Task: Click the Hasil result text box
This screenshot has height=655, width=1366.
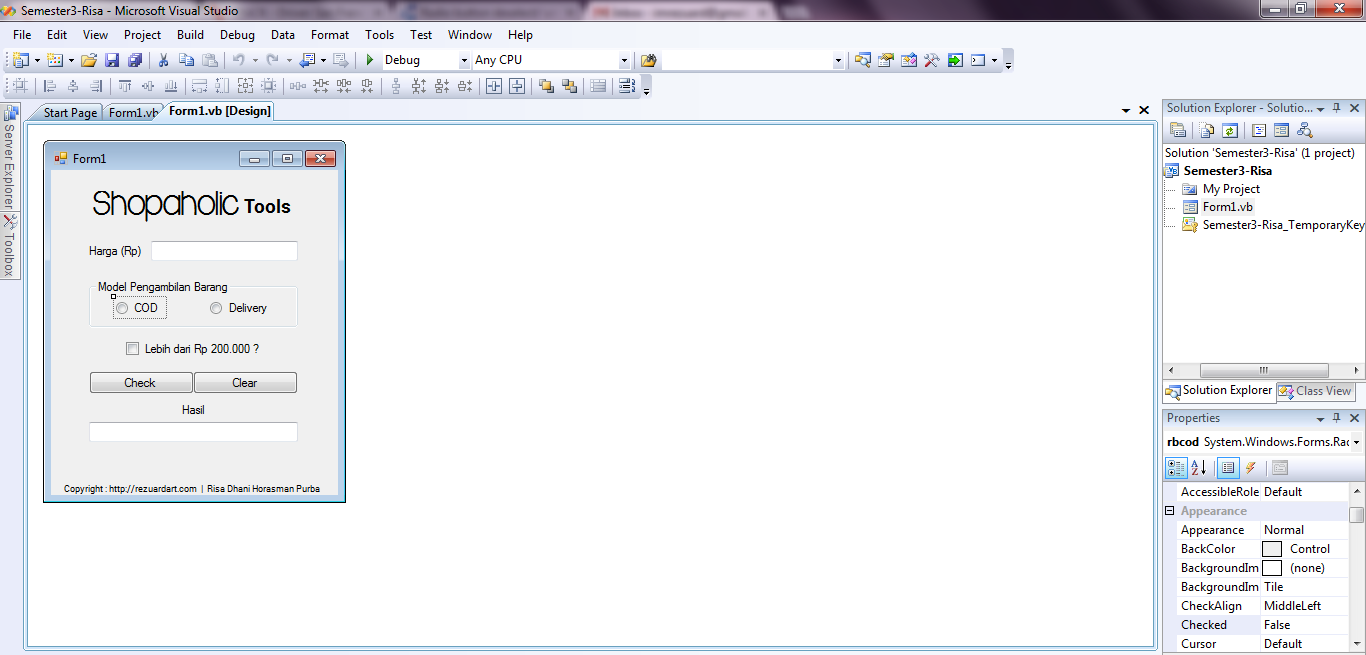Action: pyautogui.click(x=193, y=432)
